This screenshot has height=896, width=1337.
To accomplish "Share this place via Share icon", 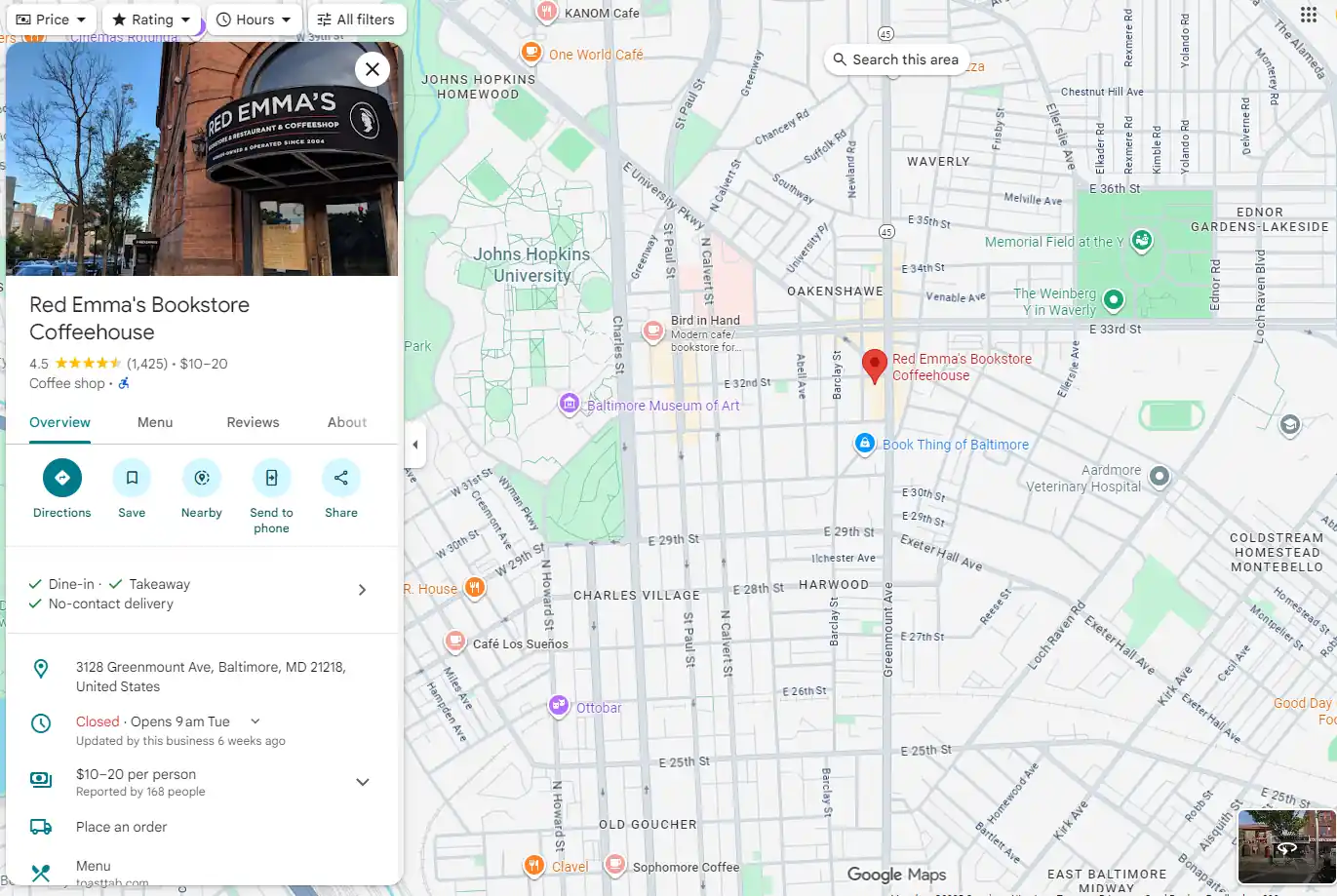I will click(x=341, y=478).
